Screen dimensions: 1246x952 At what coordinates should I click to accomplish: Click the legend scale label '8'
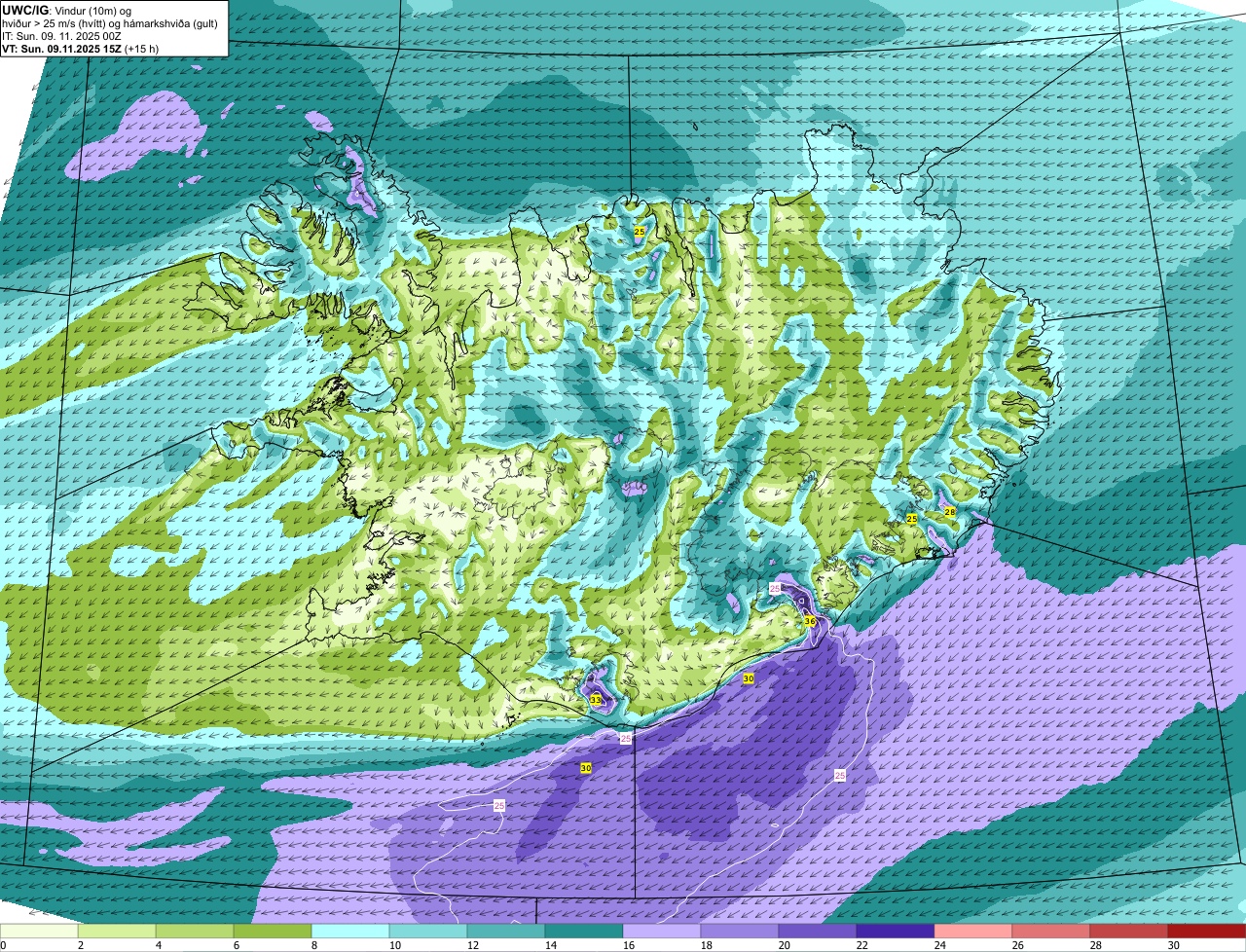313,945
